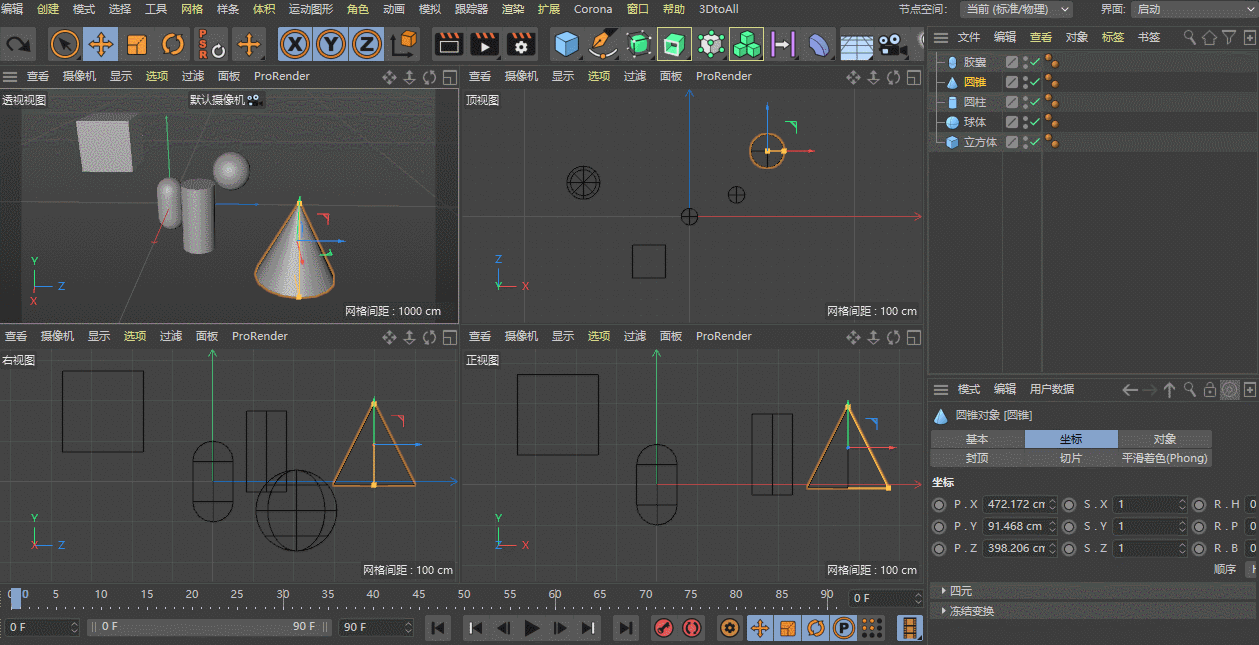Click the P.Y position input field
This screenshot has width=1259, height=645.
pyautogui.click(x=1015, y=526)
